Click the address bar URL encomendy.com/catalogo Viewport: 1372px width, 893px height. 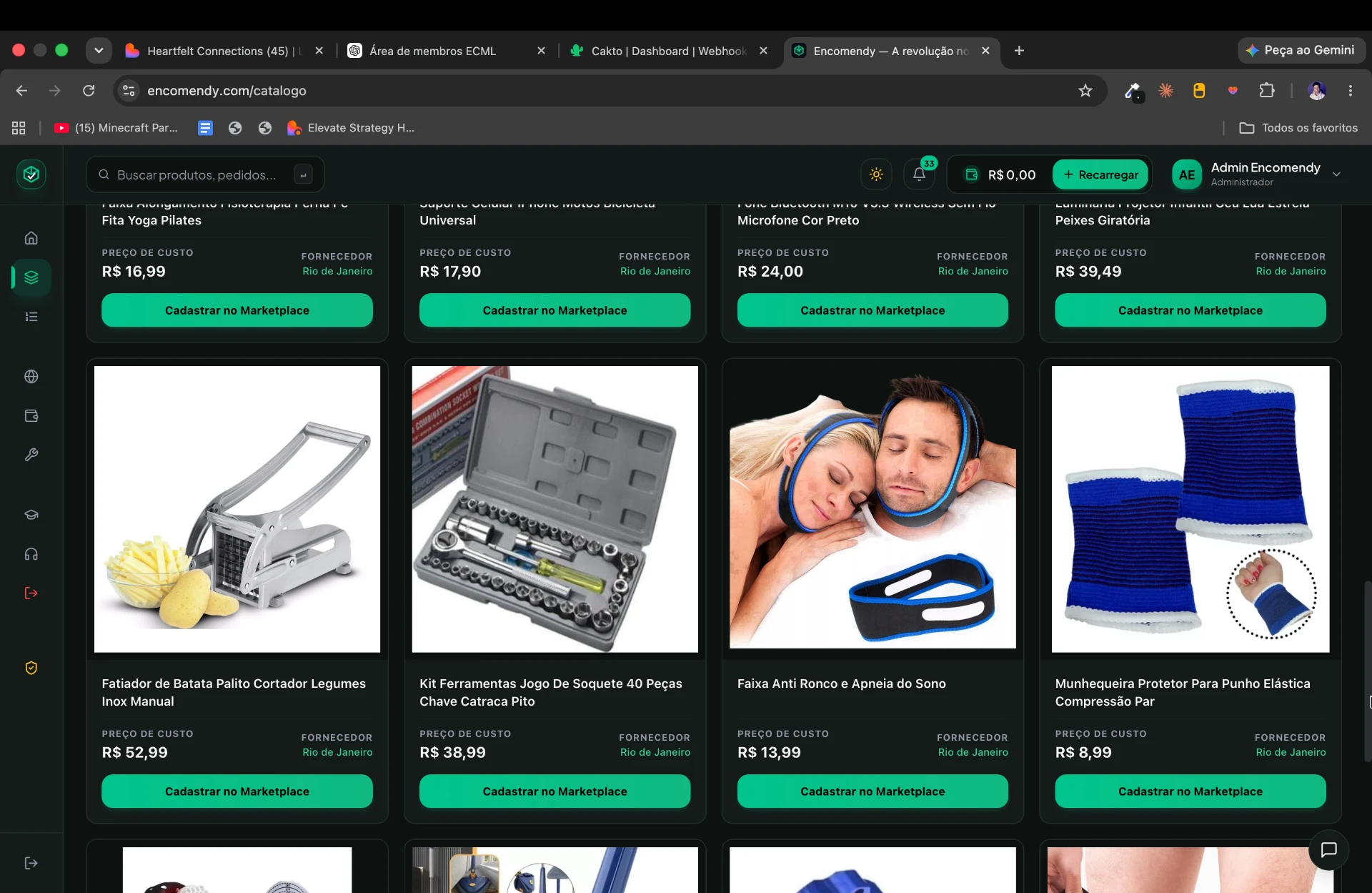227,91
